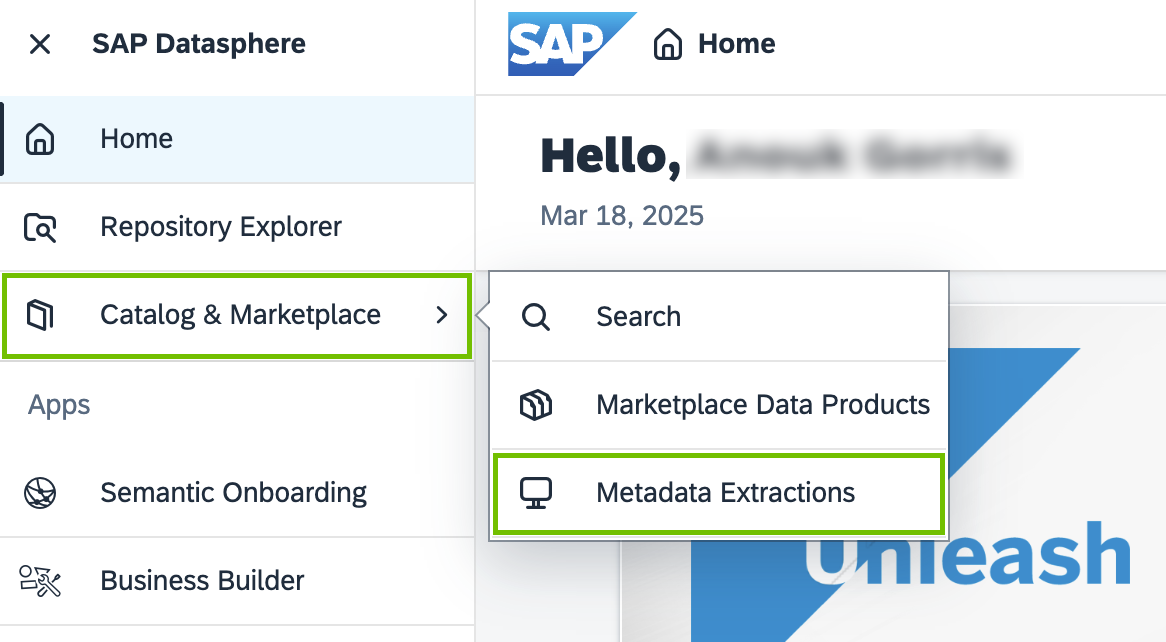Close the SAP Datasphere navigation panel
The height and width of the screenshot is (642, 1166).
coord(40,44)
